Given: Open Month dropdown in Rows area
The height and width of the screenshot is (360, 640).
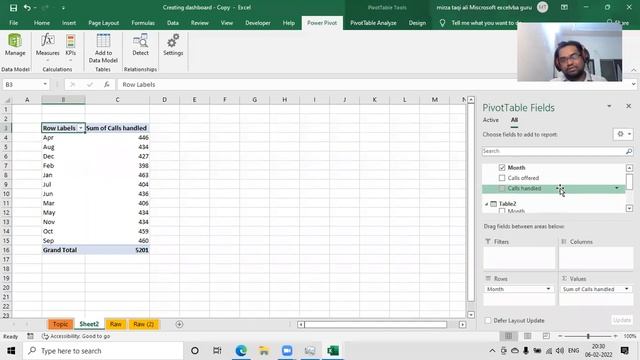Looking at the screenshot, I should [548, 289].
